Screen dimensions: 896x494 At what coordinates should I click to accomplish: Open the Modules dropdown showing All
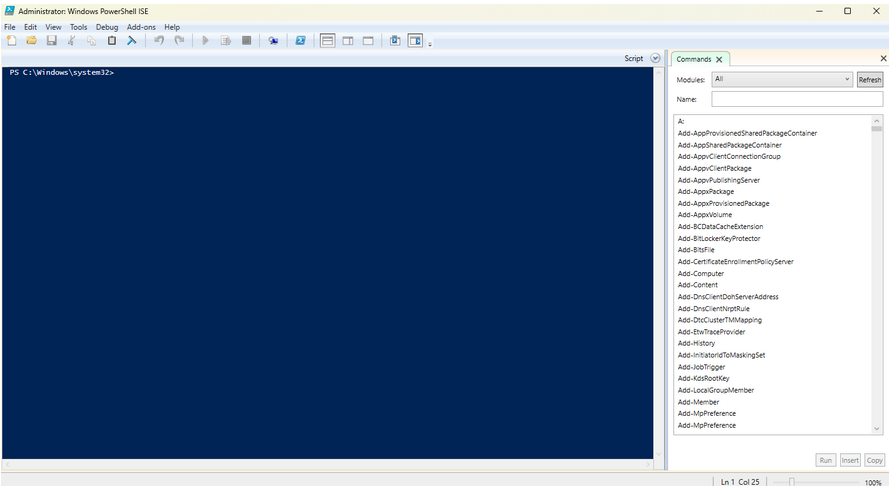click(782, 79)
